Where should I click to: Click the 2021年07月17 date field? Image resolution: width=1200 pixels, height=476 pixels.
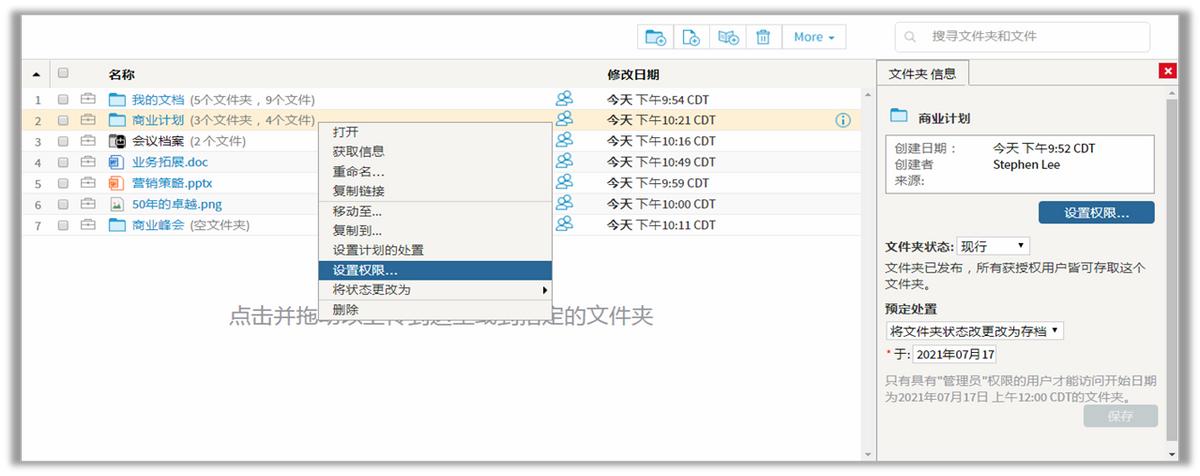pyautogui.click(x=954, y=355)
